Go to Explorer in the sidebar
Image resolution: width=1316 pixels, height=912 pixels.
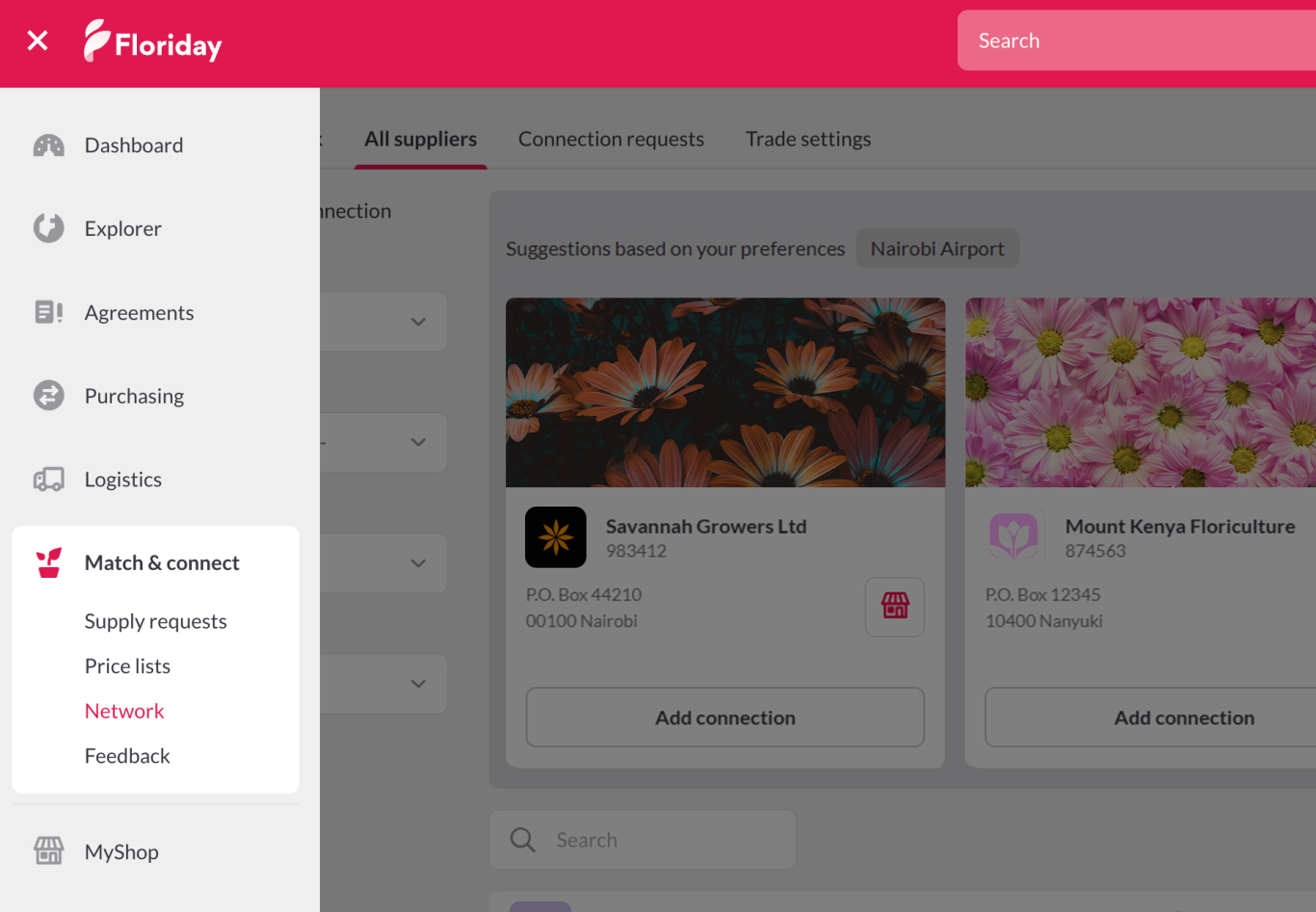click(x=122, y=229)
